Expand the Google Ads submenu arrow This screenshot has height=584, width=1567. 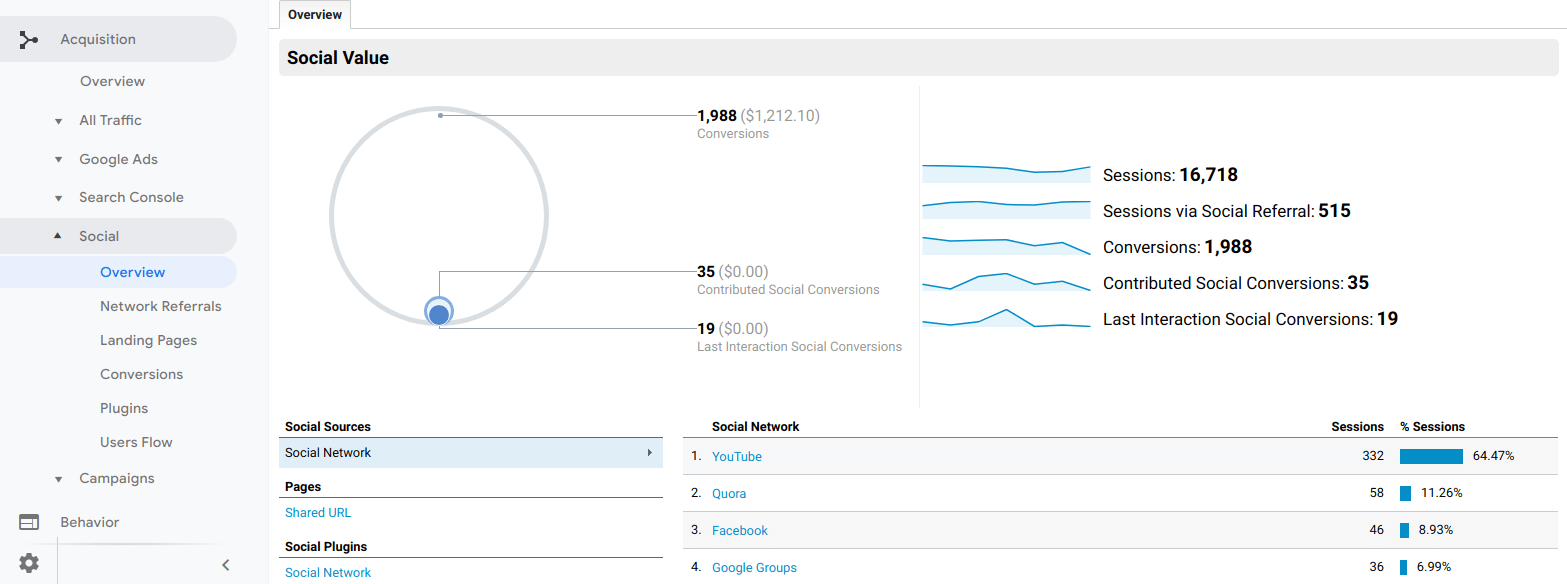click(x=58, y=160)
